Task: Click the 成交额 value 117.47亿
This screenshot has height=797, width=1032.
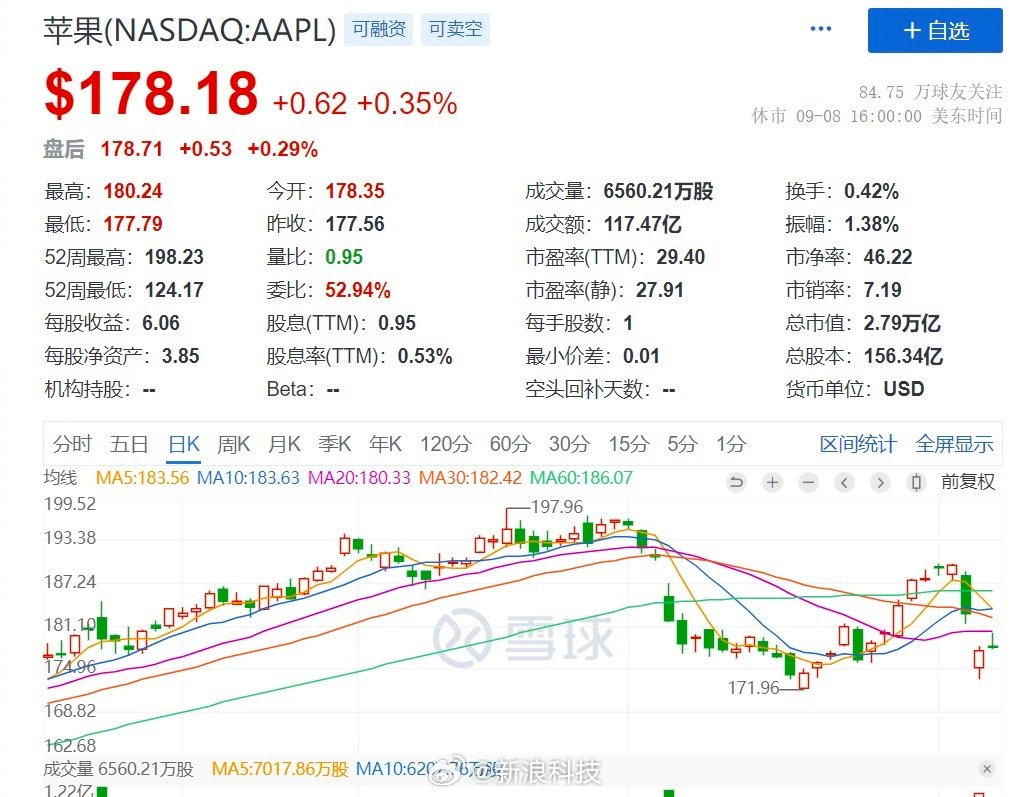Action: pos(642,224)
